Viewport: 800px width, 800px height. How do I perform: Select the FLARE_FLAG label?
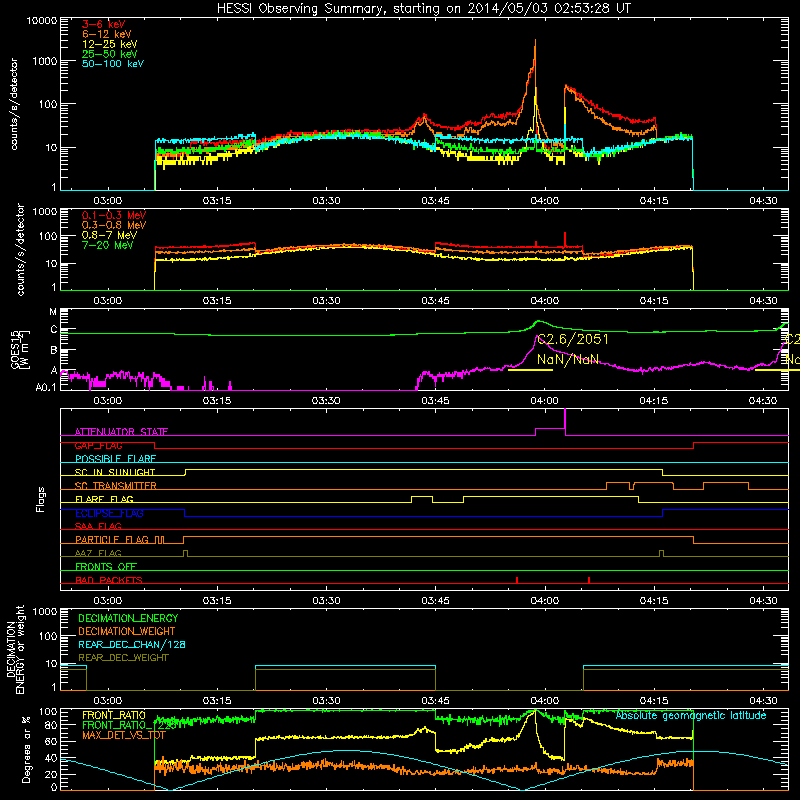coord(104,499)
